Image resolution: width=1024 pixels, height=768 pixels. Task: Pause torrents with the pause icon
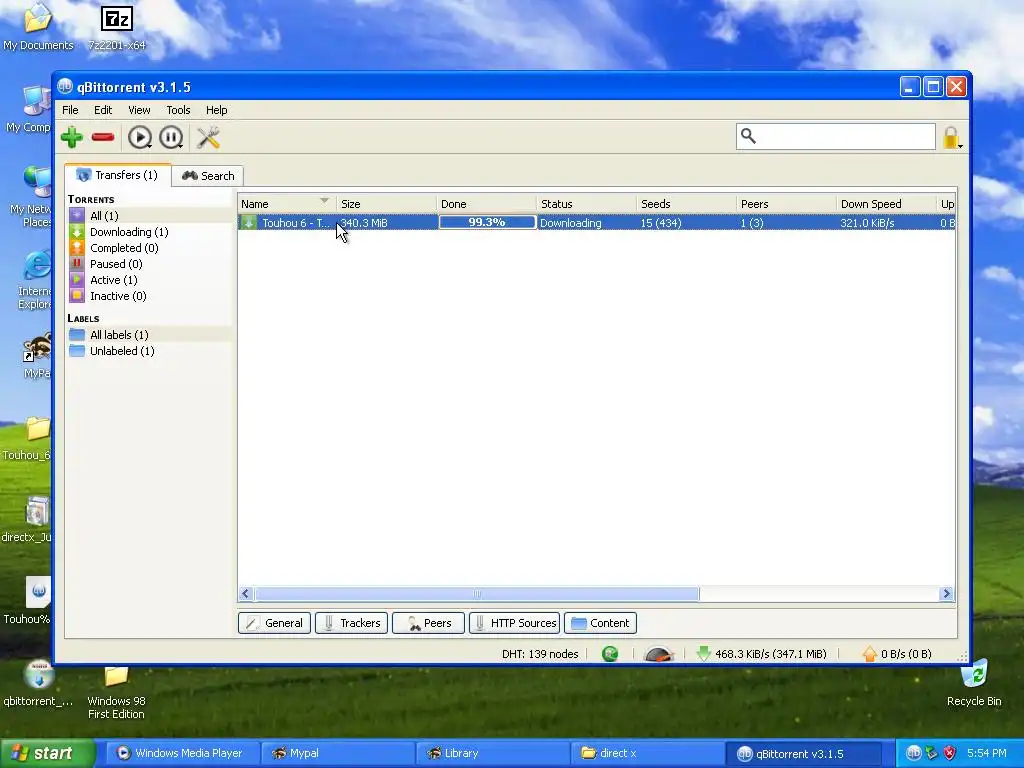[x=171, y=138]
